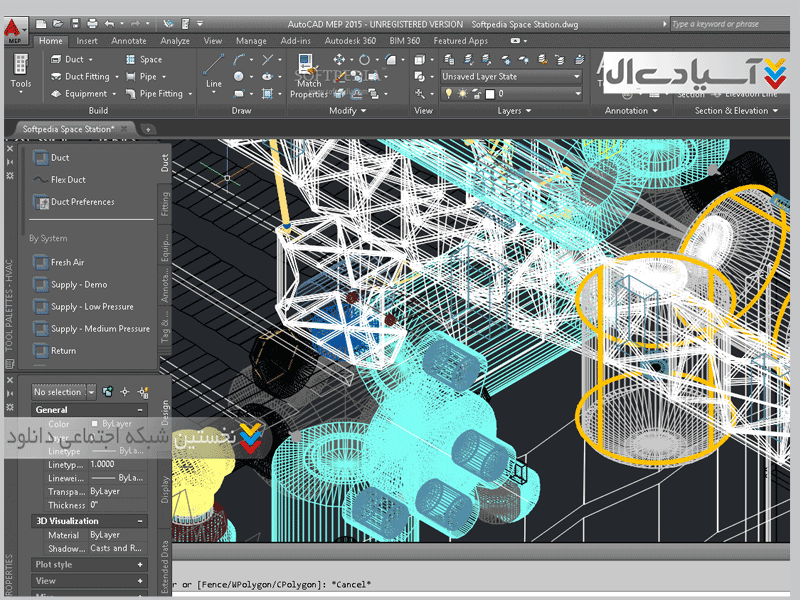This screenshot has height=600, width=800.
Task: Open the Tools button on the ribbon
Action: click(x=20, y=71)
